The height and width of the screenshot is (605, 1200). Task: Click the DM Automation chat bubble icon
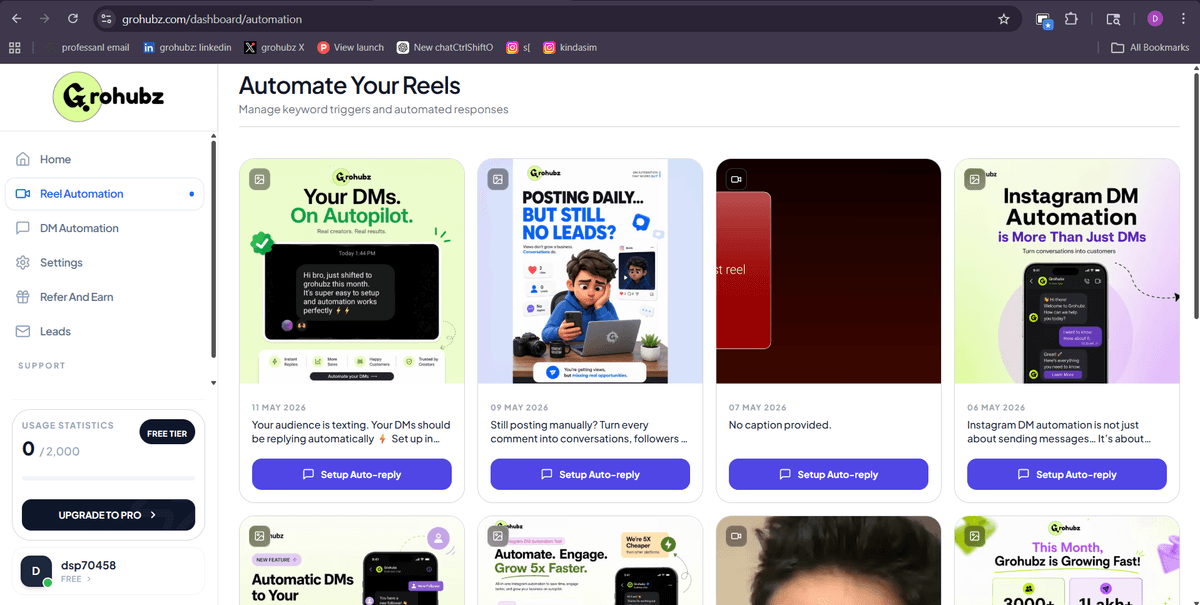[x=23, y=228]
